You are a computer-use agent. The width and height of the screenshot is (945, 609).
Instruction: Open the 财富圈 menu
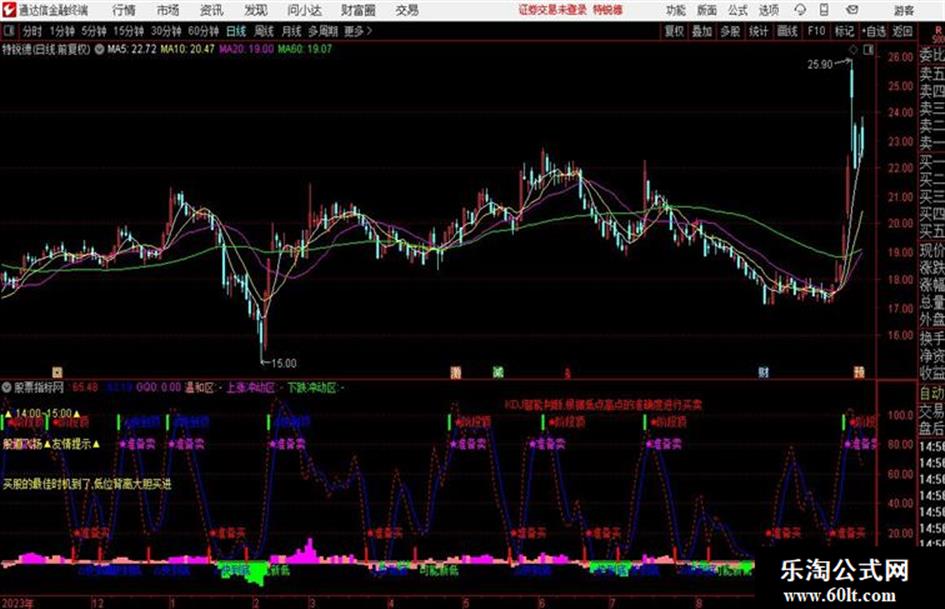(x=358, y=10)
